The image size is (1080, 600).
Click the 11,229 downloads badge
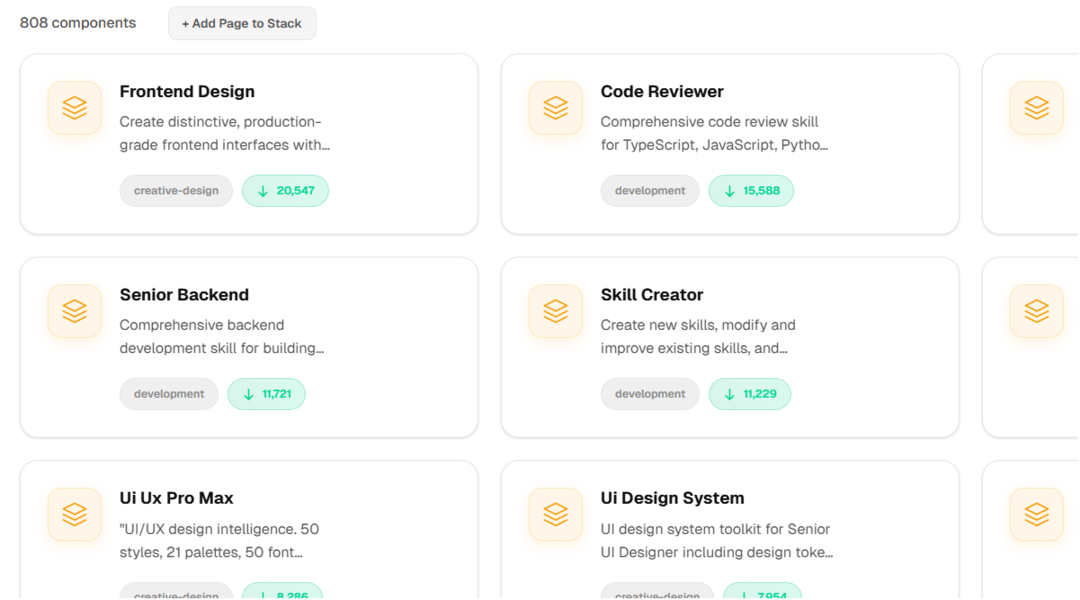click(750, 394)
